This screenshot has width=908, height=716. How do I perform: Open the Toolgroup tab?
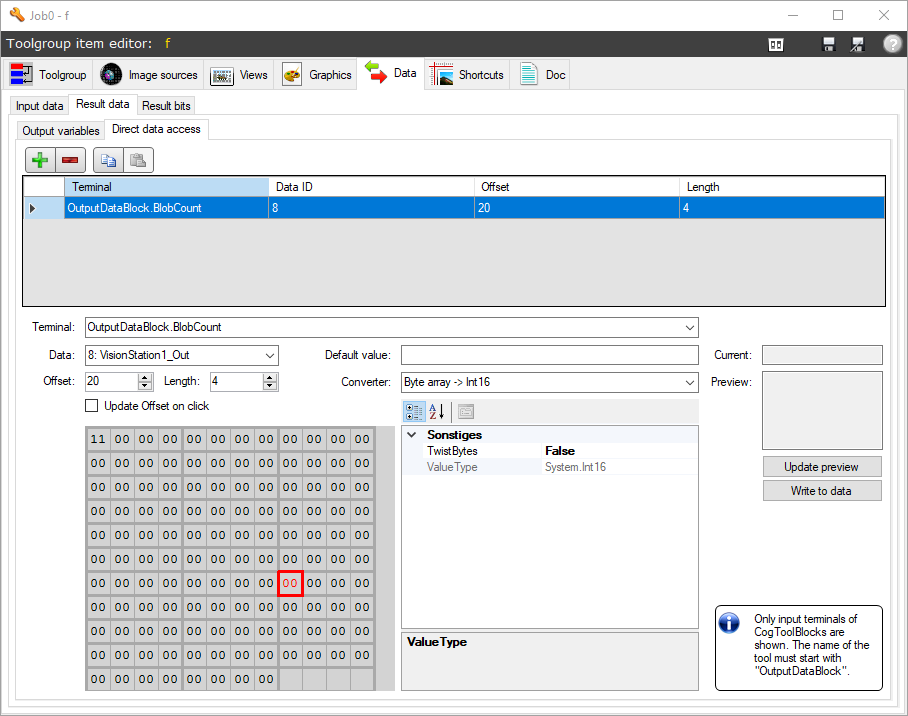coord(48,75)
